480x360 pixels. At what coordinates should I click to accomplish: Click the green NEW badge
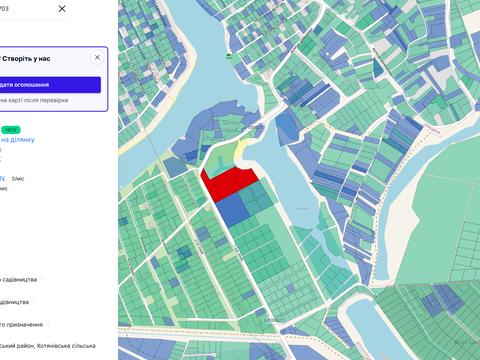pos(11,130)
